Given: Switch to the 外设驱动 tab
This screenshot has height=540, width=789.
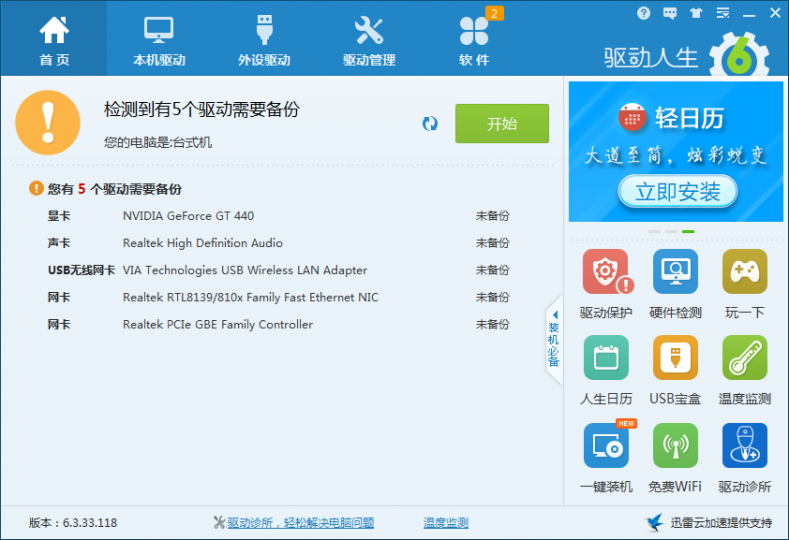Looking at the screenshot, I should [264, 39].
